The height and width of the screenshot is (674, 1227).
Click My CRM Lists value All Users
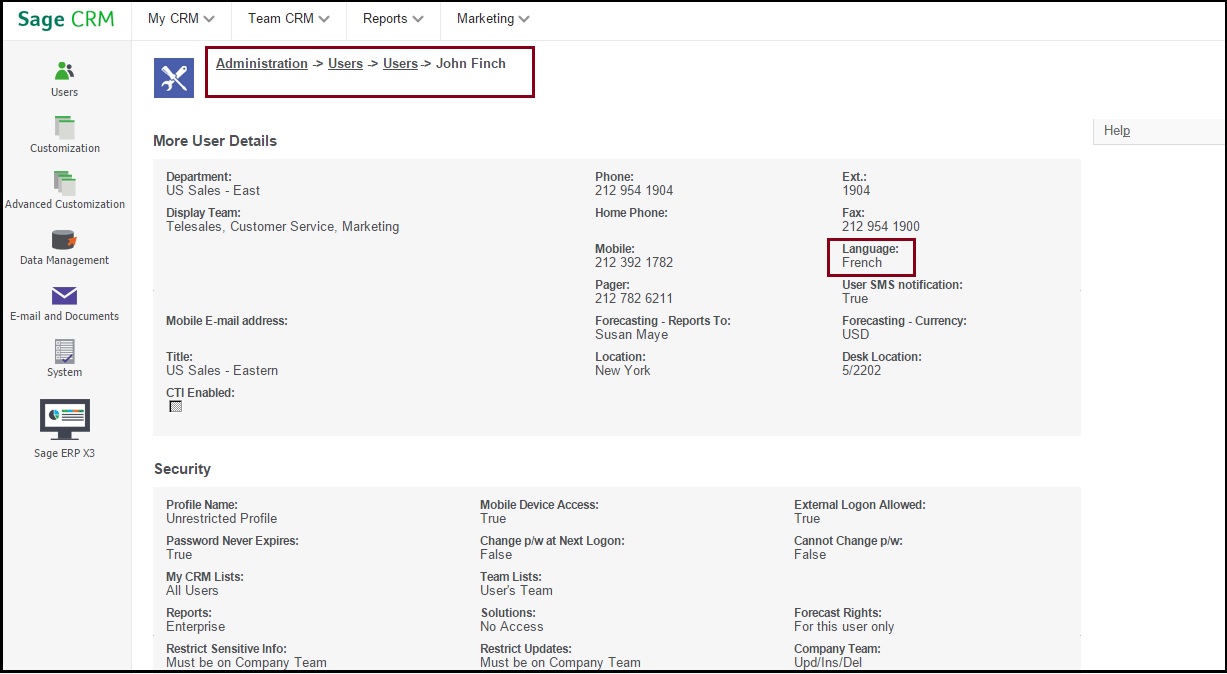(192, 591)
